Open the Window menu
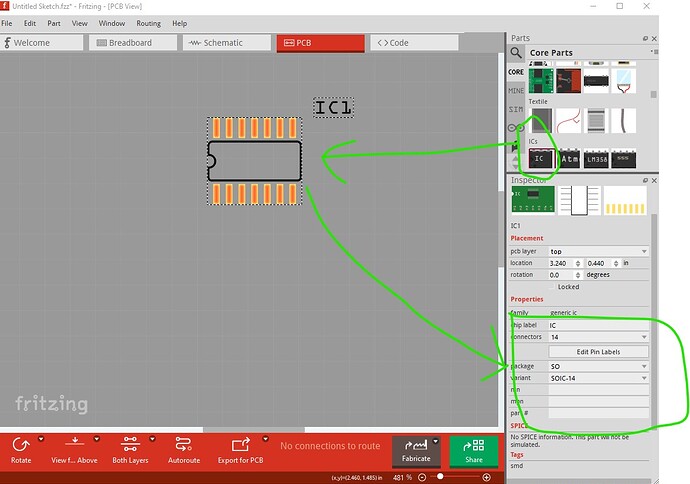The width and height of the screenshot is (690, 484). 112,23
